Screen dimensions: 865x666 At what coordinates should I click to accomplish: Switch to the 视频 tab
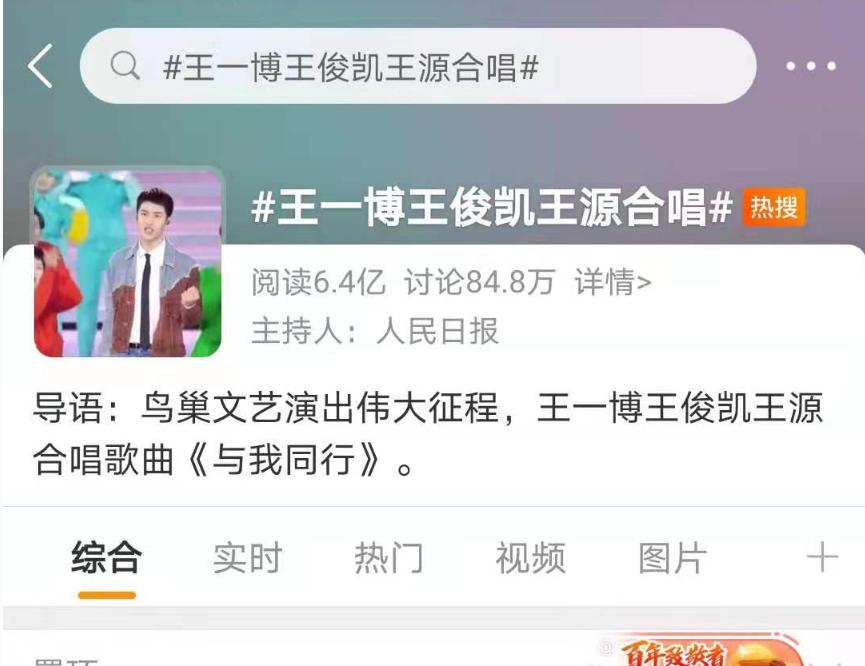(531, 557)
